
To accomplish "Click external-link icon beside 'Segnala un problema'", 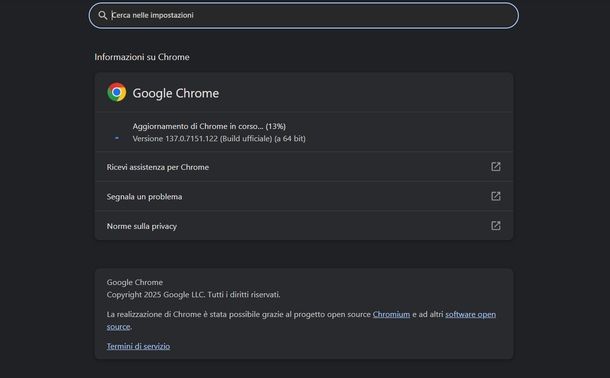I will [x=496, y=196].
